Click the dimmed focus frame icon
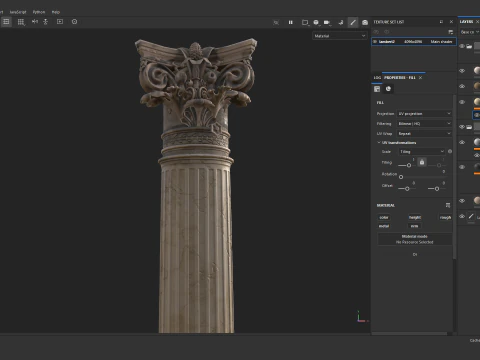The image size is (480, 360). tap(276, 22)
